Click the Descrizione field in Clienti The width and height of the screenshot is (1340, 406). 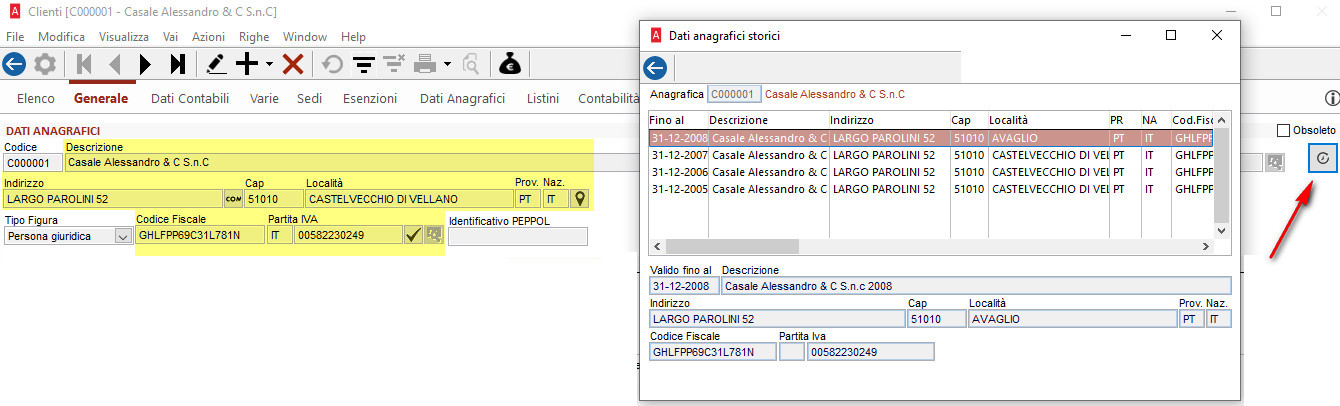click(328, 163)
